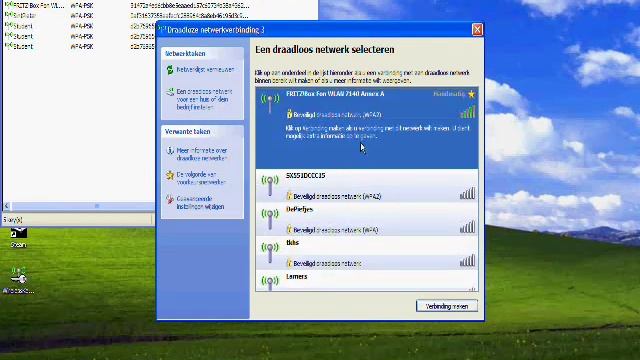Image resolution: width=640 pixels, height=360 pixels.
Task: Click Beveiligd draadloos netwerk (WPA2) under SX551DCCC35
Action: (x=337, y=197)
